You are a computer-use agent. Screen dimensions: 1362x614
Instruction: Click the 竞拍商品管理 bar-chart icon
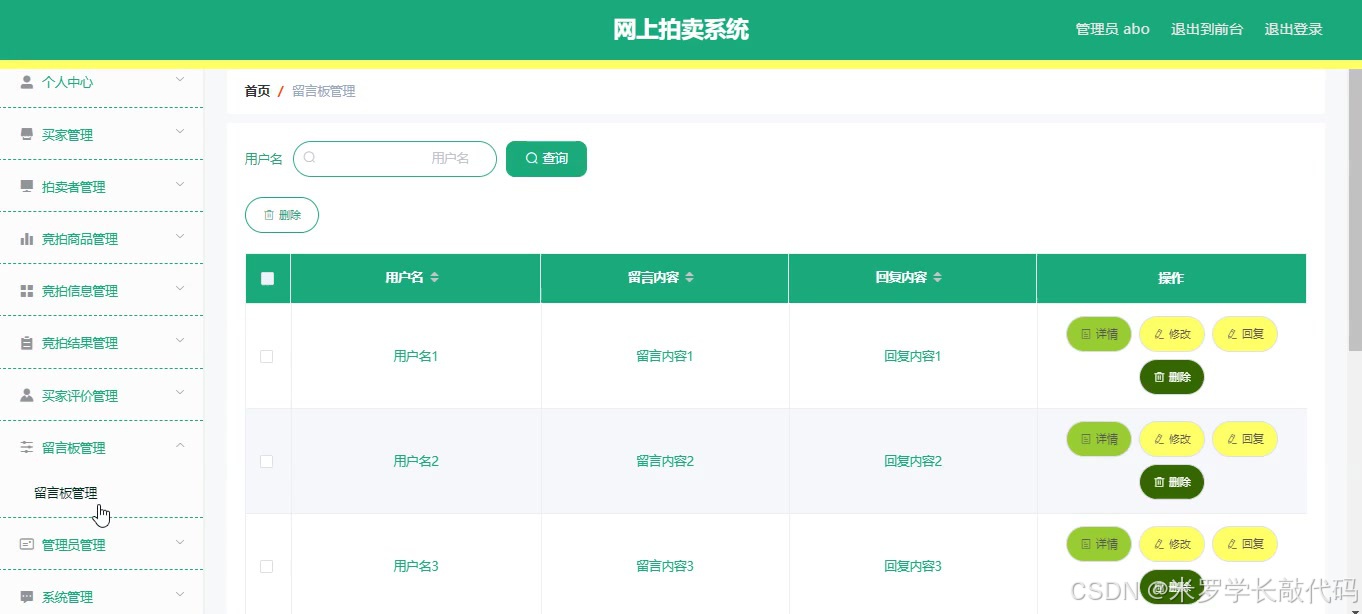[26, 238]
